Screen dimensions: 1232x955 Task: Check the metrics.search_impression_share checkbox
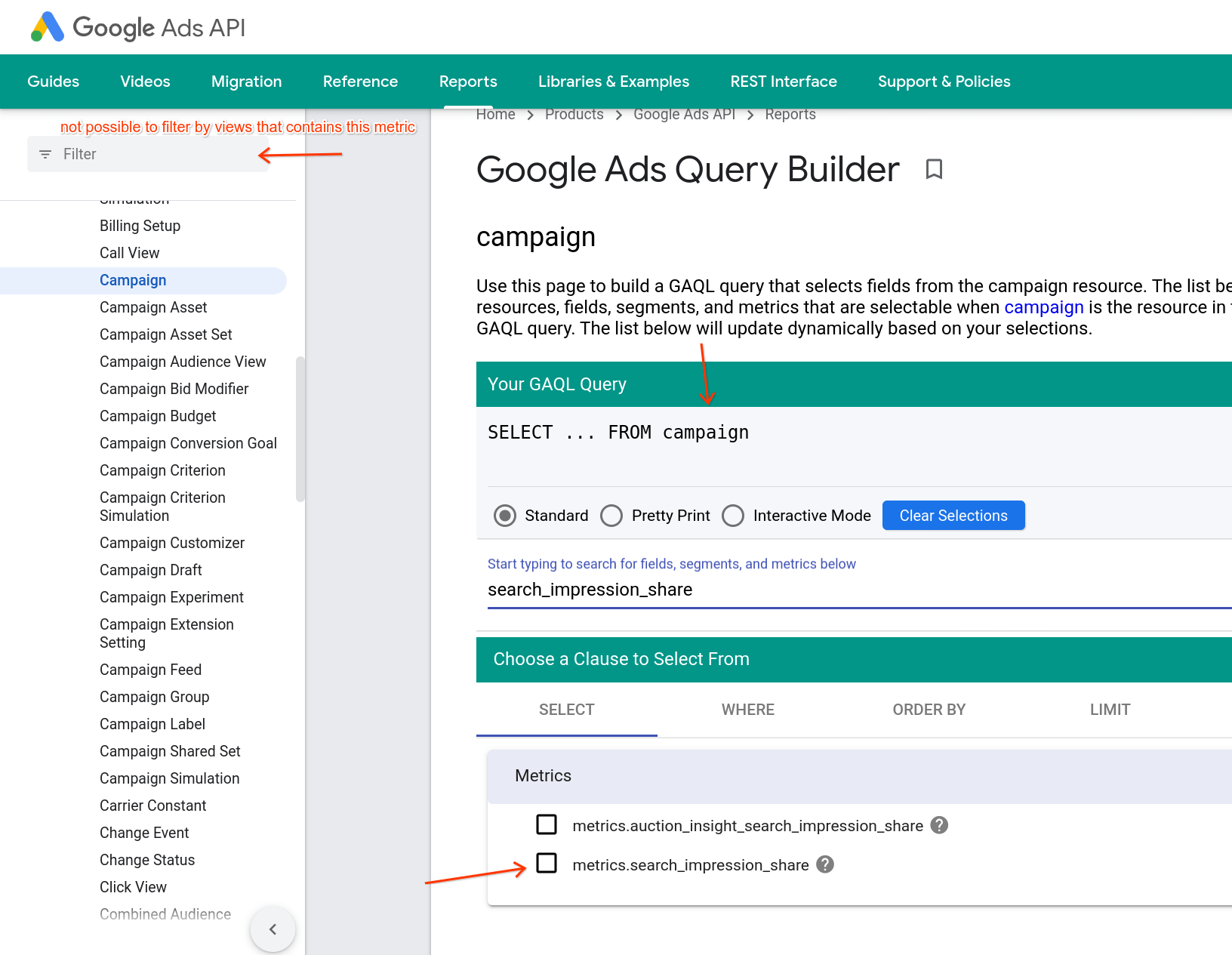tap(546, 864)
